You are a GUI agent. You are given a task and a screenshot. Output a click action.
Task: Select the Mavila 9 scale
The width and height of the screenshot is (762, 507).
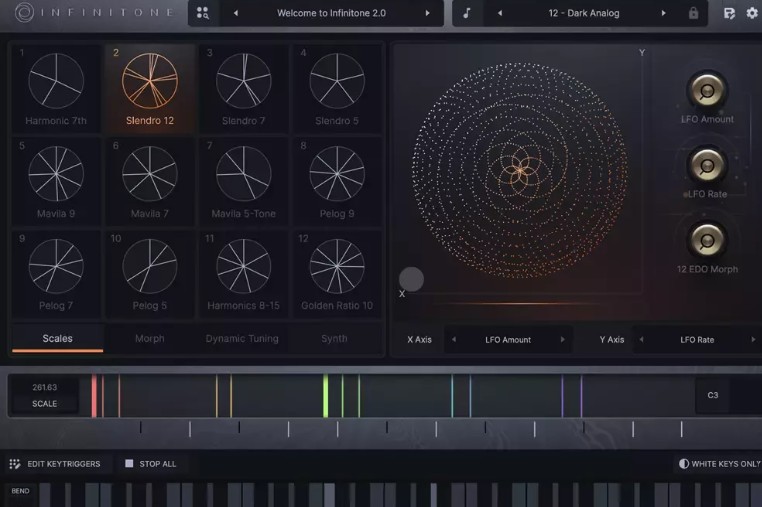(56, 181)
